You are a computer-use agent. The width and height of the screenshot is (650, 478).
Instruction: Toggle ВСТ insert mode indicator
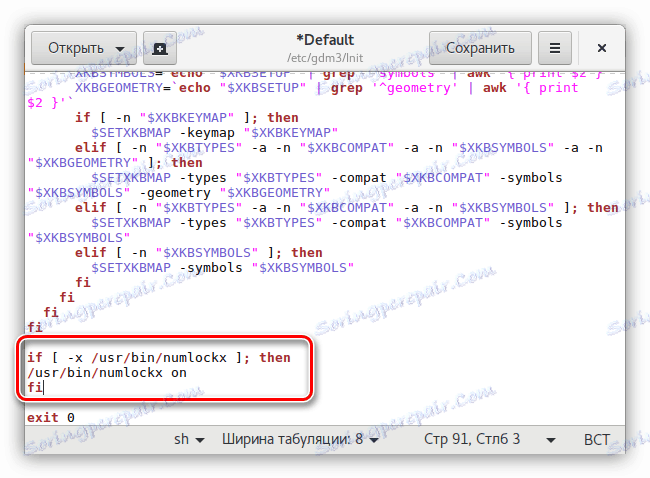(597, 439)
